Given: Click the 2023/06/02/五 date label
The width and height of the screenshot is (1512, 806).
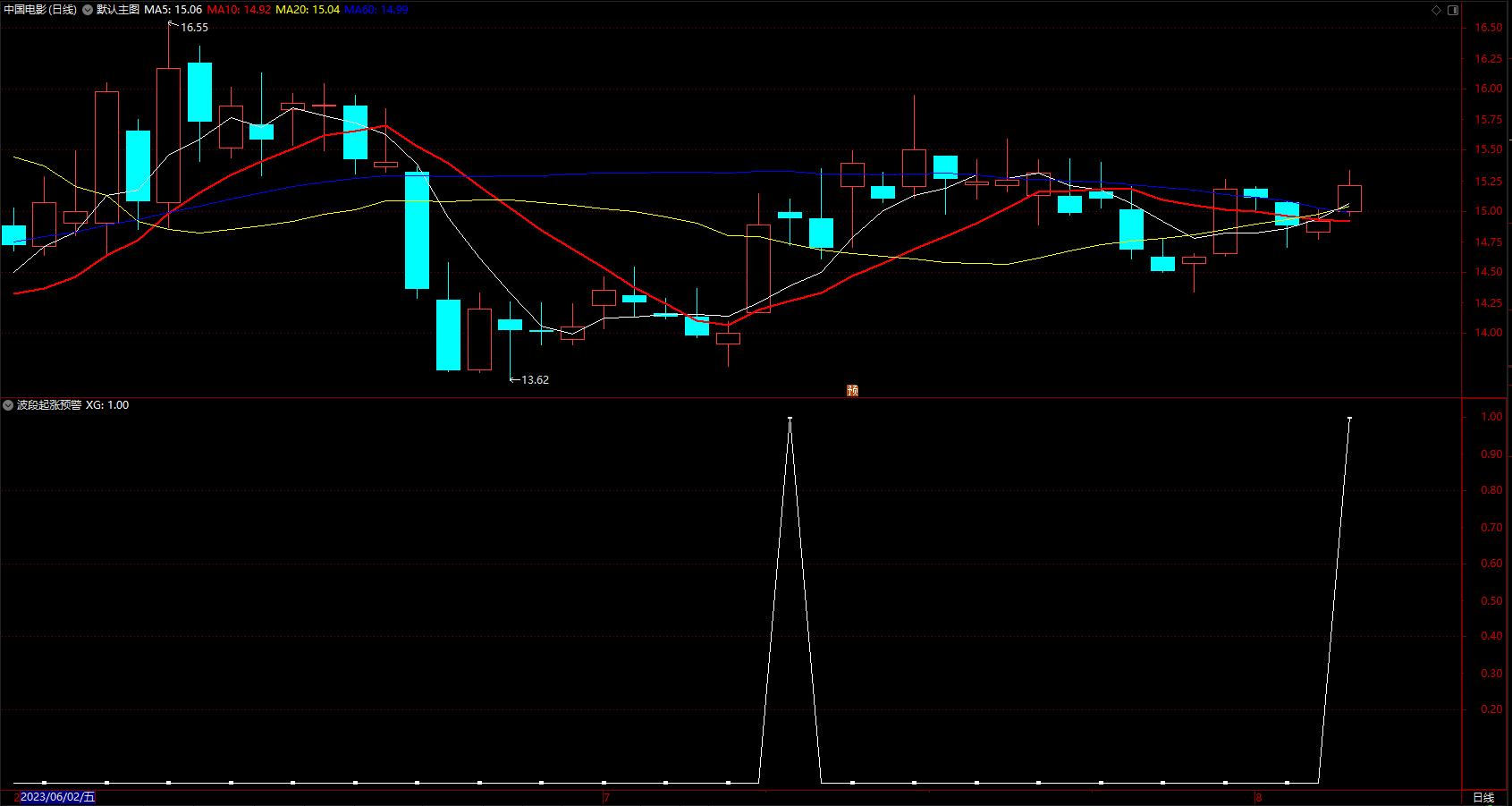Looking at the screenshot, I should tap(57, 797).
